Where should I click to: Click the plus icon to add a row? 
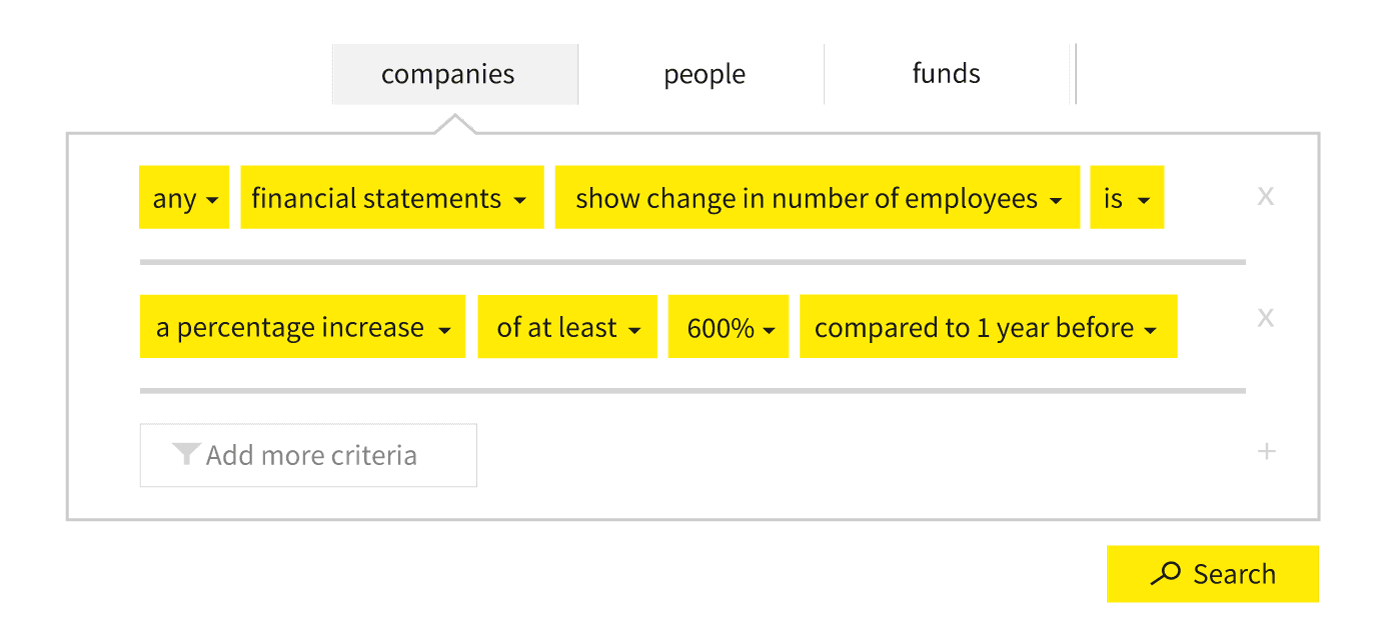(1266, 451)
